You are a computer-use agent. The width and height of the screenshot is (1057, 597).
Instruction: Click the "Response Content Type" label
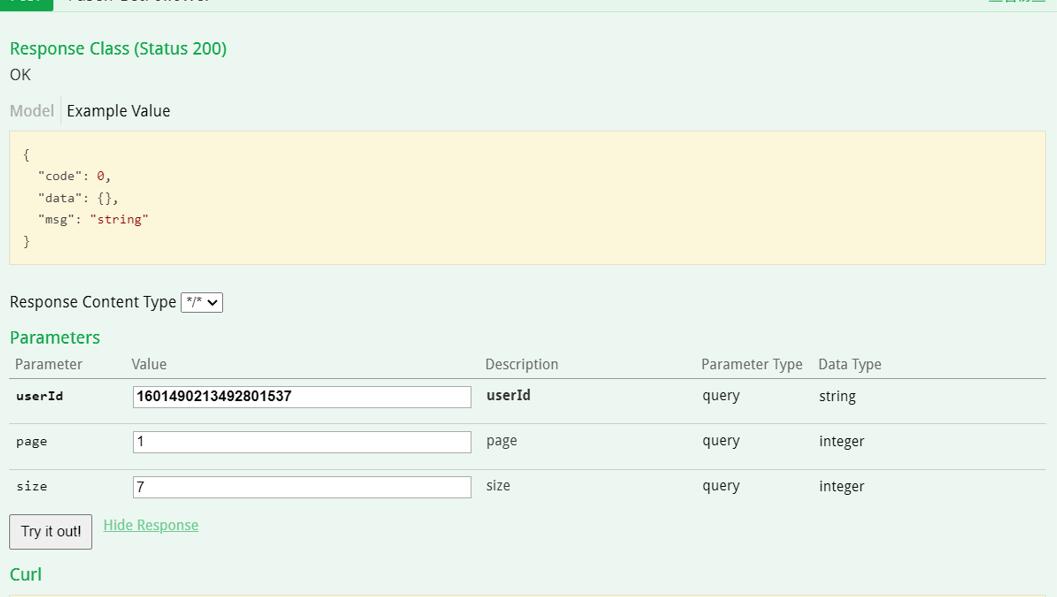[93, 302]
